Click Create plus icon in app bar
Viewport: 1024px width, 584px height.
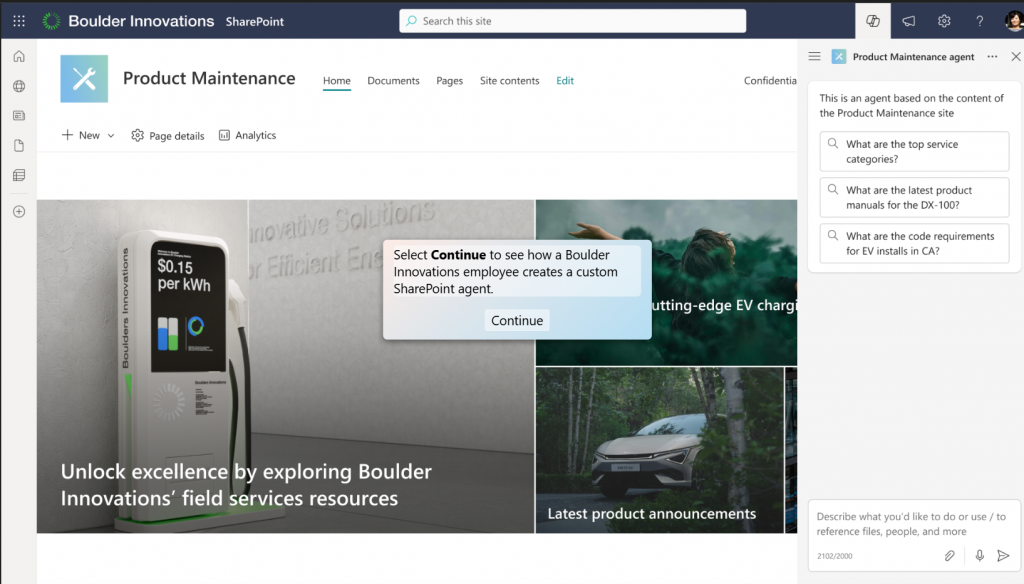19,212
